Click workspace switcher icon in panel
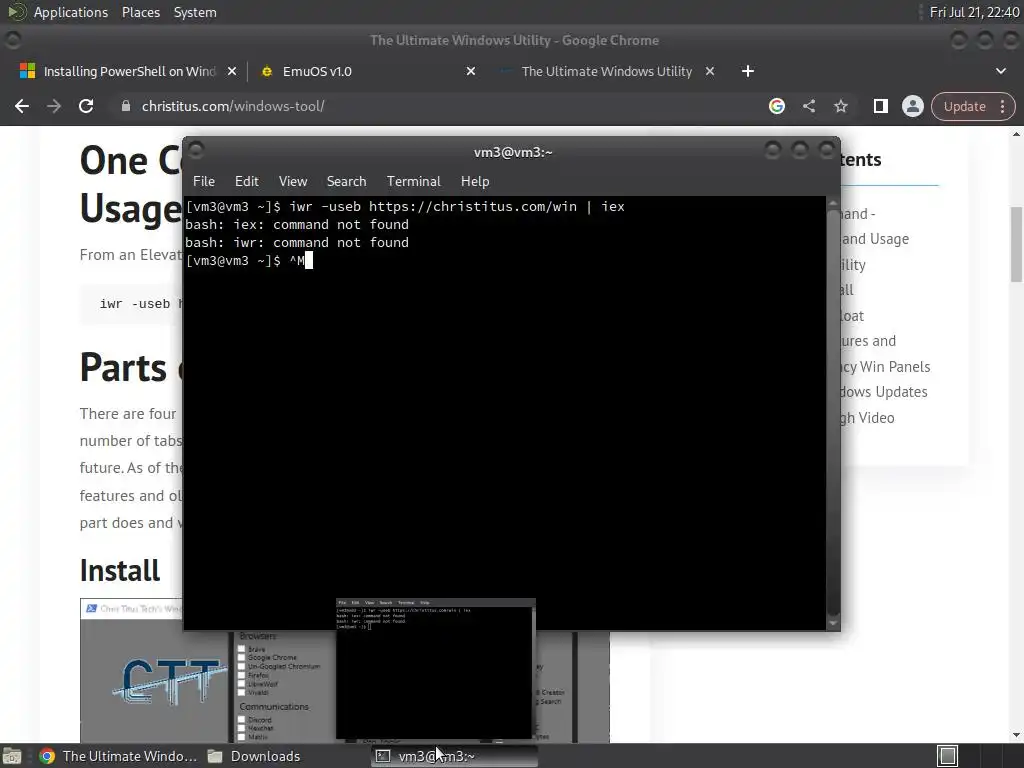Viewport: 1024px width, 768px height. point(947,756)
